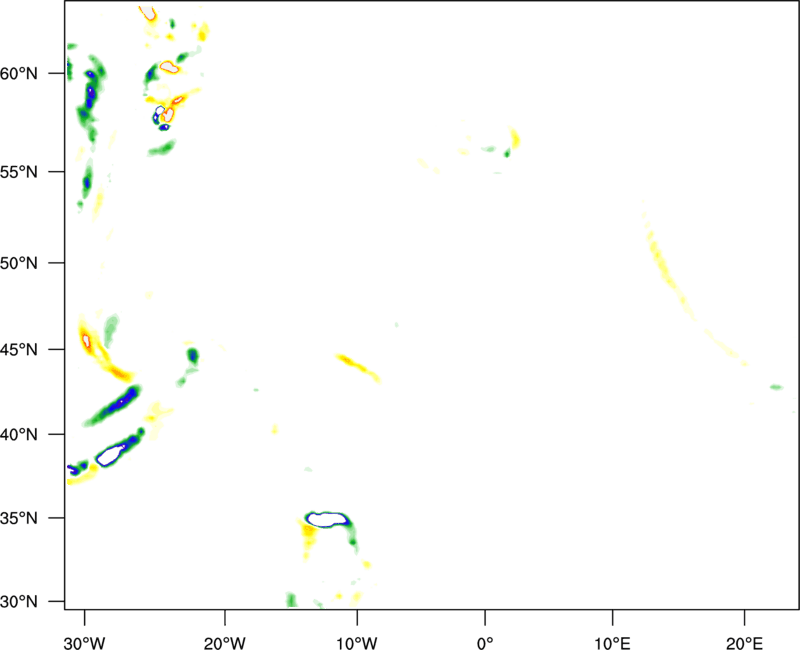This screenshot has width=800, height=650.
Task: Click the 20°W longitude label
Action: click(225, 643)
